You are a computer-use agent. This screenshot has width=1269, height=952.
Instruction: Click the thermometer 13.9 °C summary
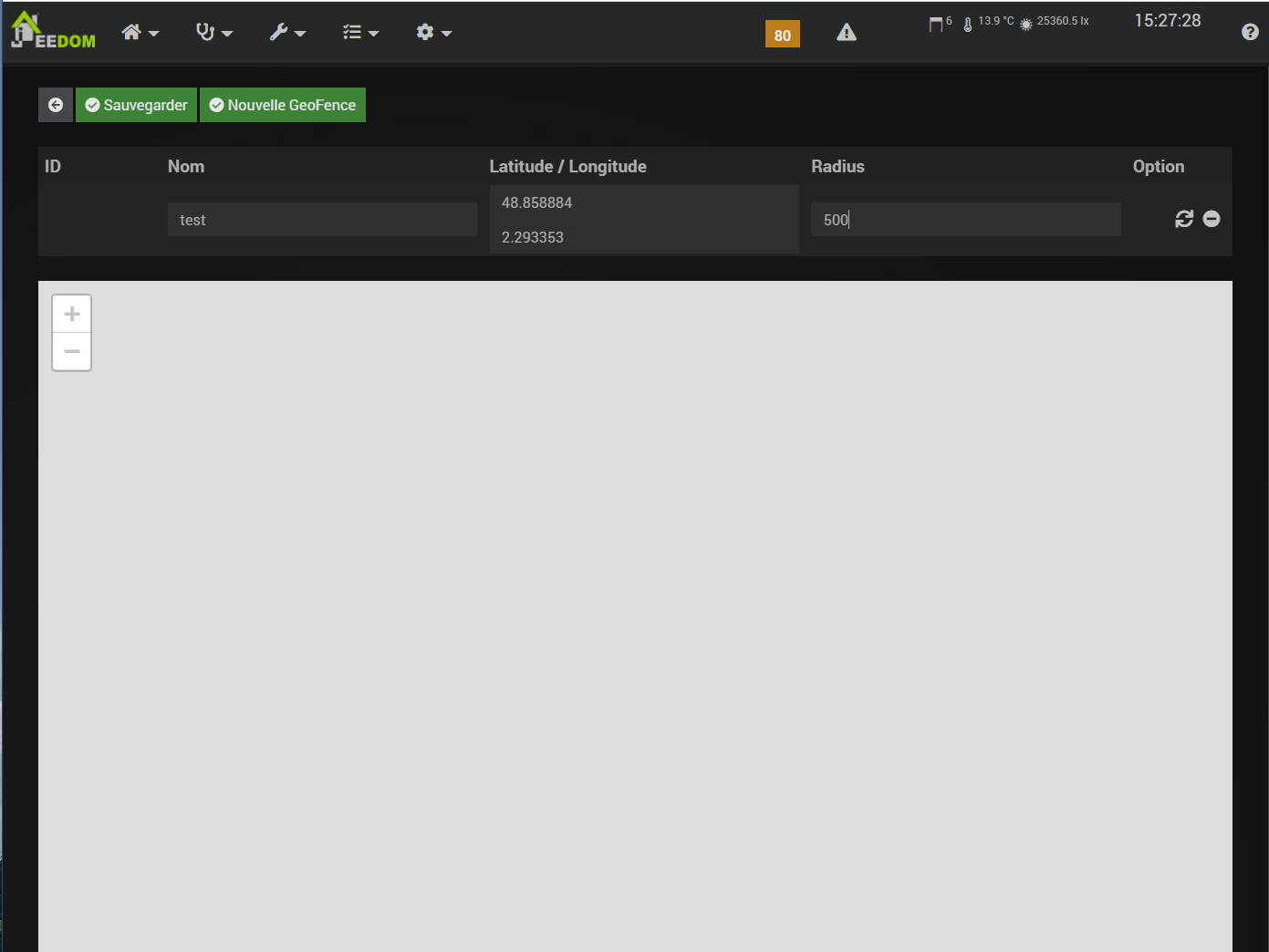(988, 22)
